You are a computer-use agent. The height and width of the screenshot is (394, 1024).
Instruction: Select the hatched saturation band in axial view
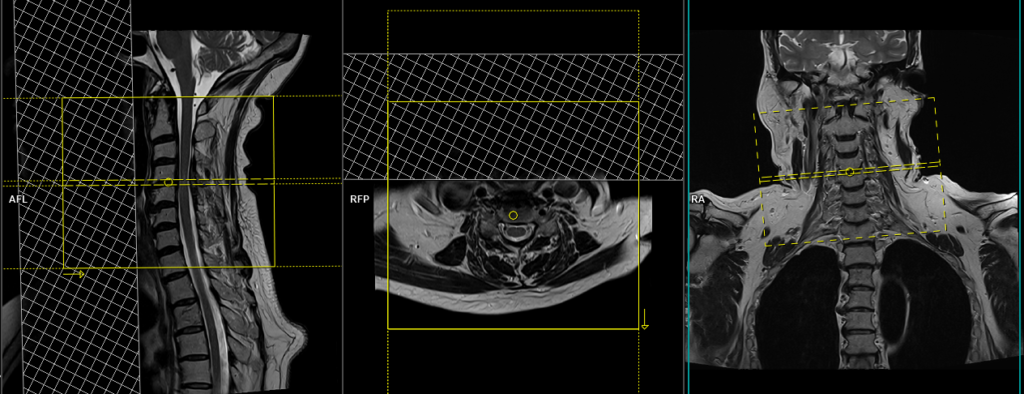(513, 117)
